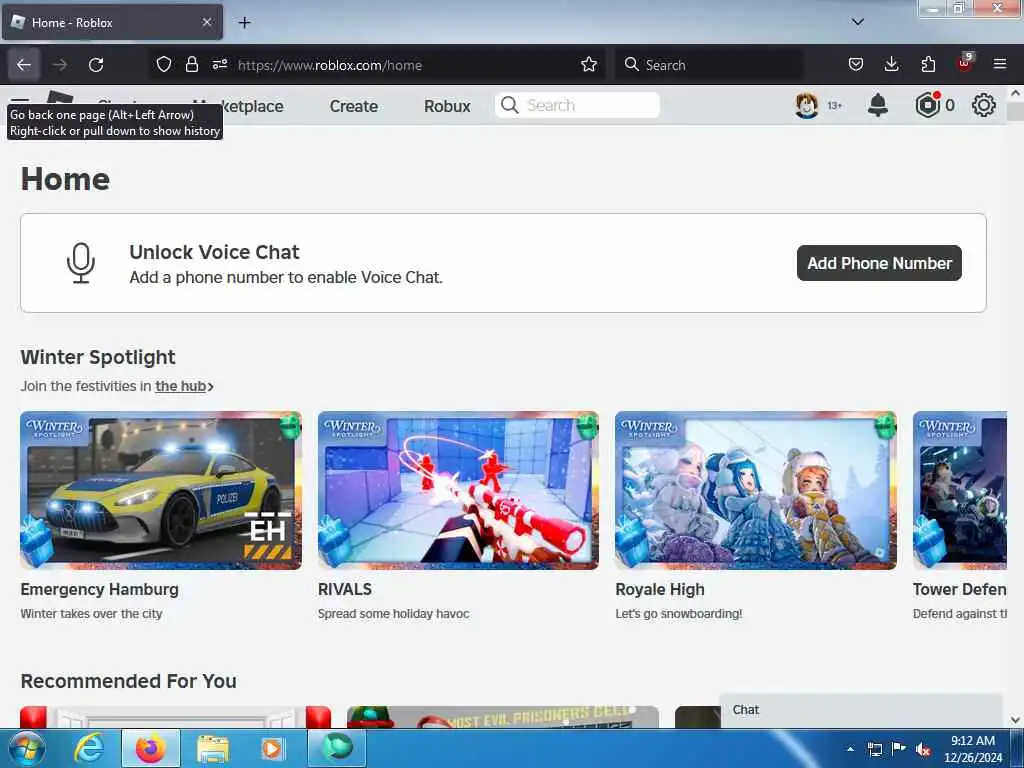
Task: Click "Spread some holiday havoc" text
Action: (x=393, y=614)
